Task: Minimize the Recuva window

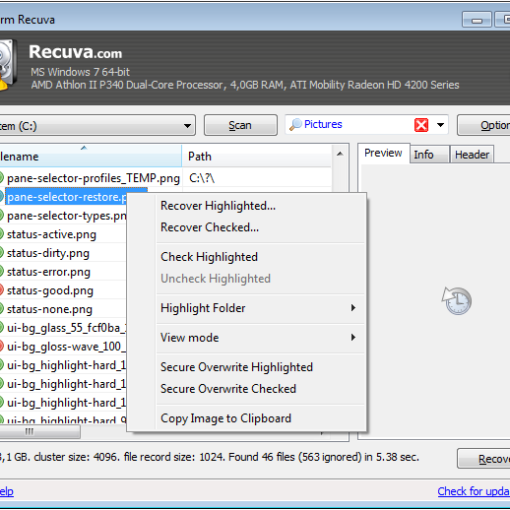Action: click(477, 20)
